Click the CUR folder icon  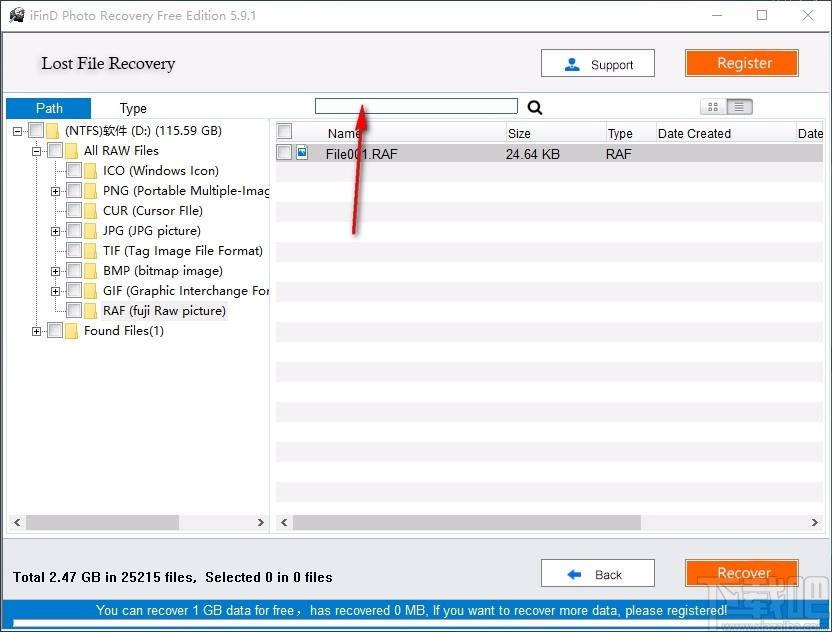coord(91,211)
